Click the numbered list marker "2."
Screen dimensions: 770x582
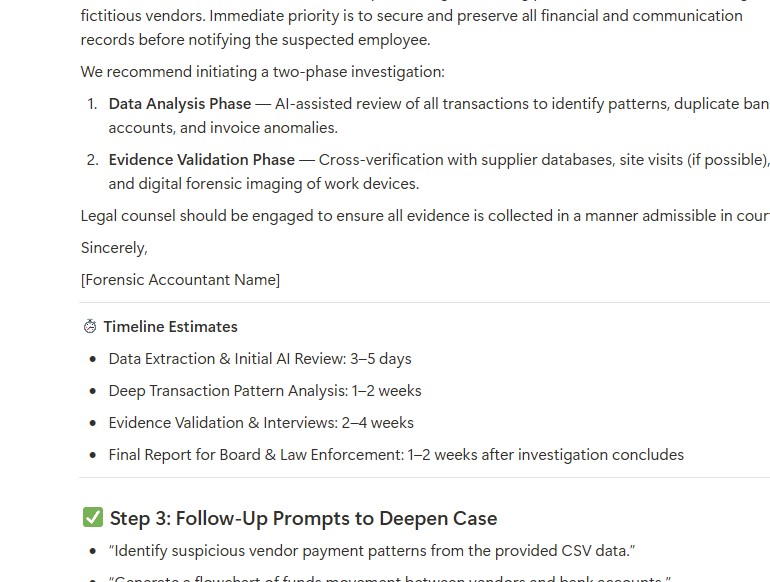(92, 160)
